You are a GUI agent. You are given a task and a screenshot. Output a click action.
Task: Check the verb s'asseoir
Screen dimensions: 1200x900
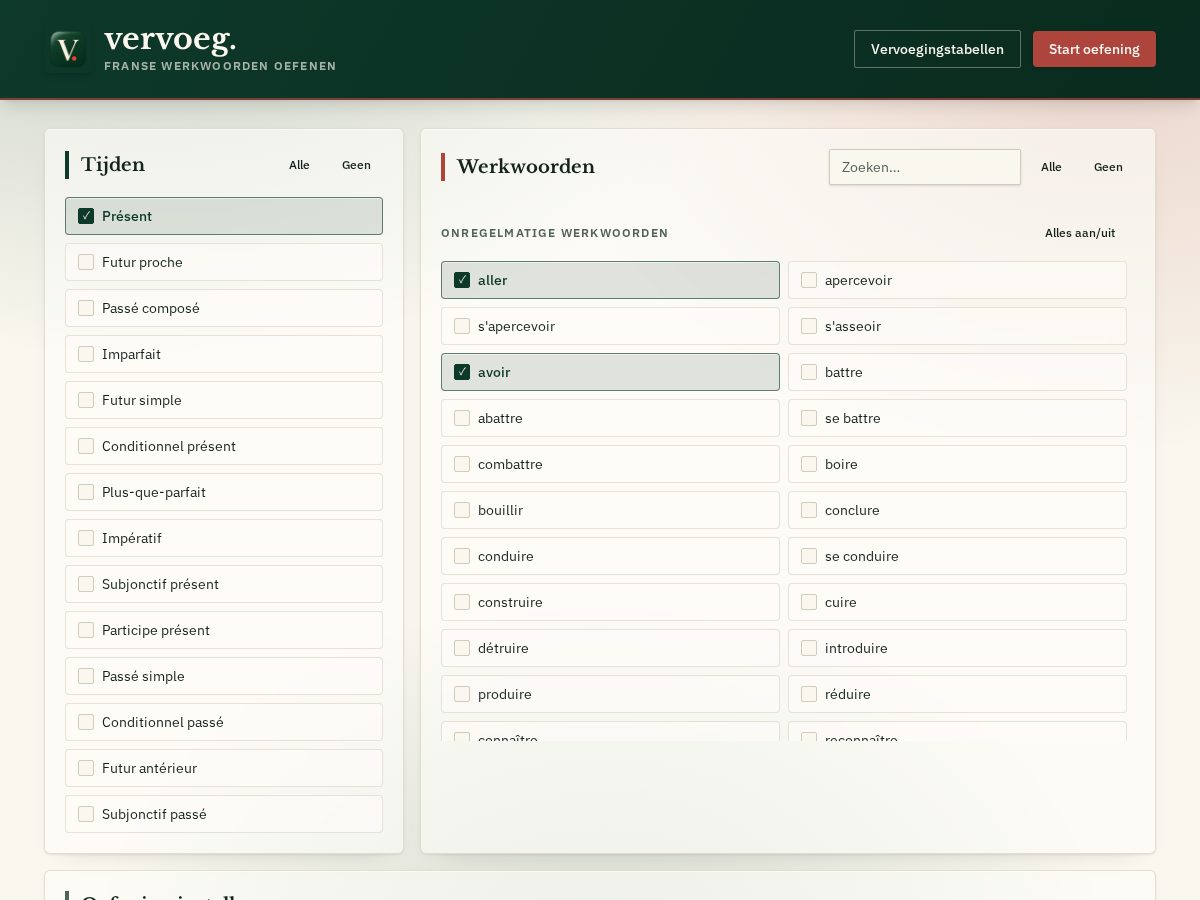click(x=957, y=326)
